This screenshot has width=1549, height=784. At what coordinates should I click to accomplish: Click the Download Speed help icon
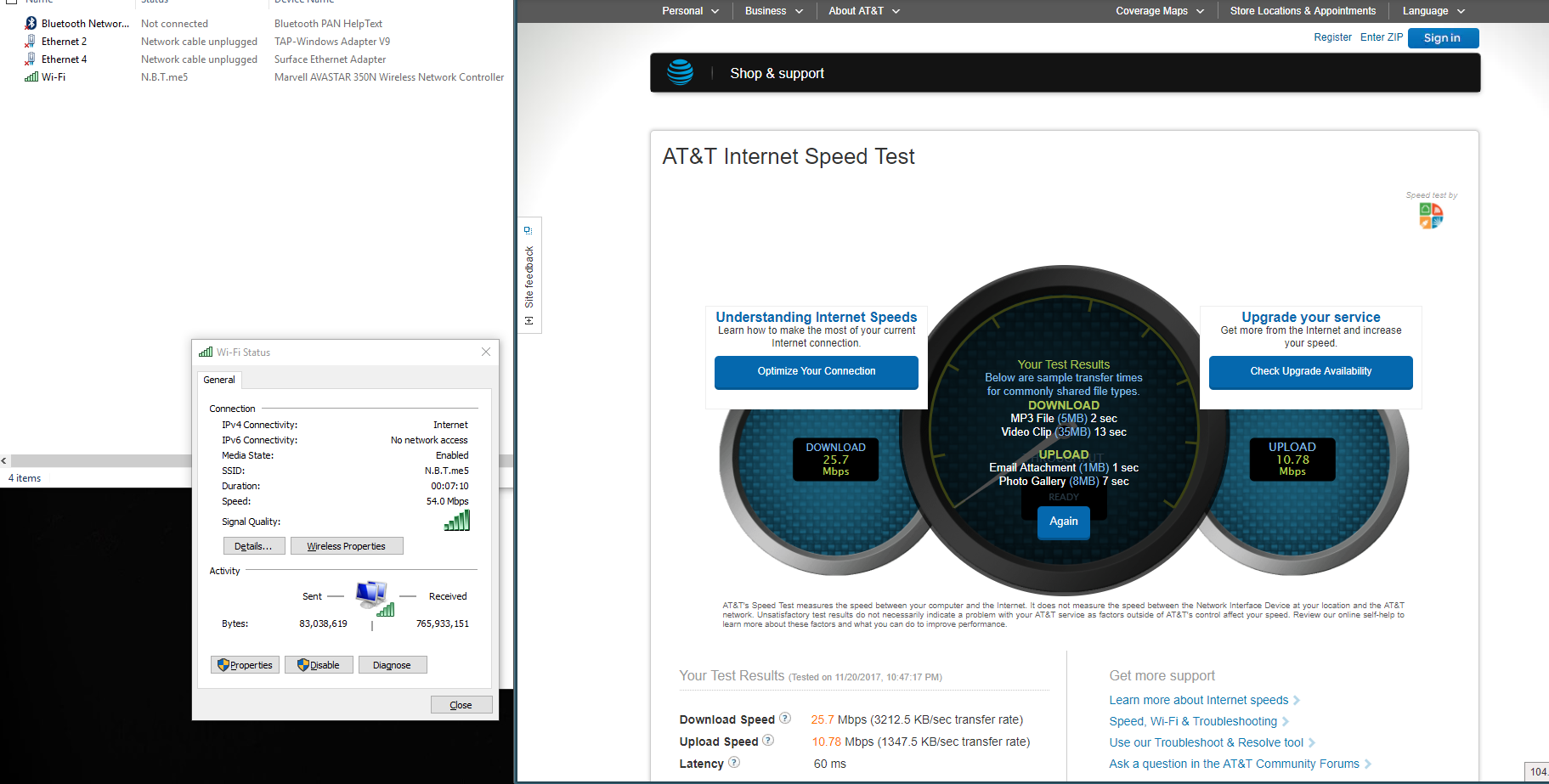(785, 719)
